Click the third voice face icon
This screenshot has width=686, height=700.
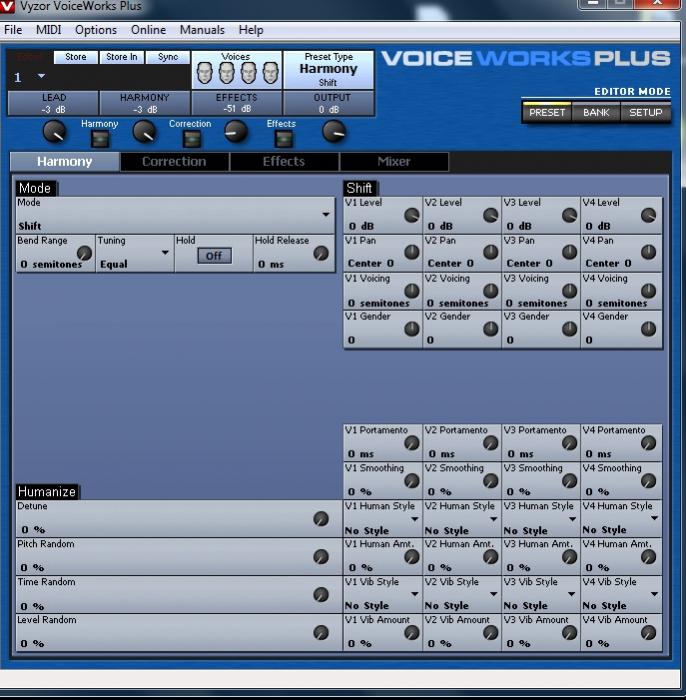[249, 73]
